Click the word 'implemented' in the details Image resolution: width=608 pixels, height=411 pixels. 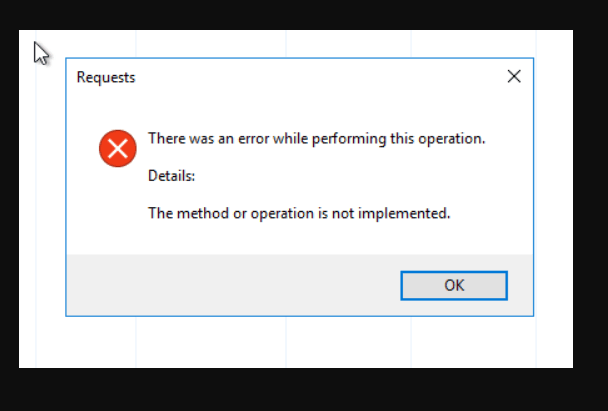click(x=404, y=213)
